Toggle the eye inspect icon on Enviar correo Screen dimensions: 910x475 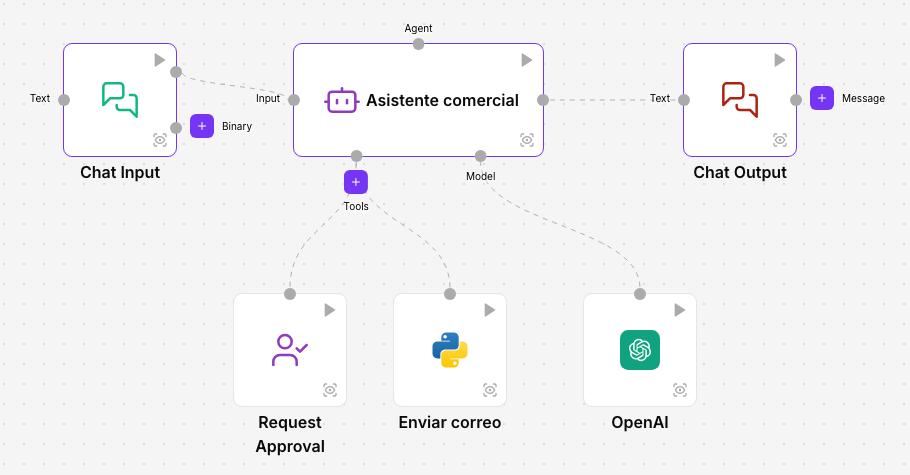point(490,390)
